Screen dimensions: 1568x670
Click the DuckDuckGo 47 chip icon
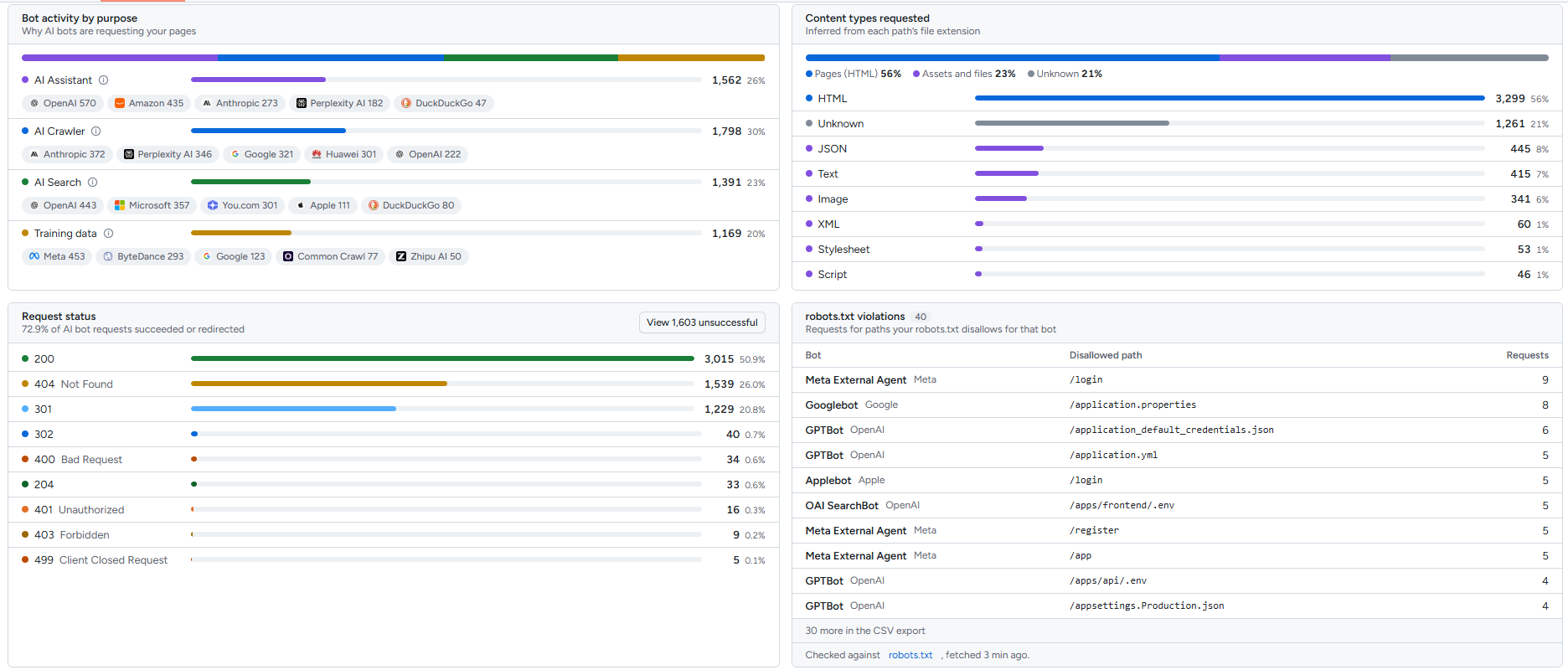click(406, 104)
